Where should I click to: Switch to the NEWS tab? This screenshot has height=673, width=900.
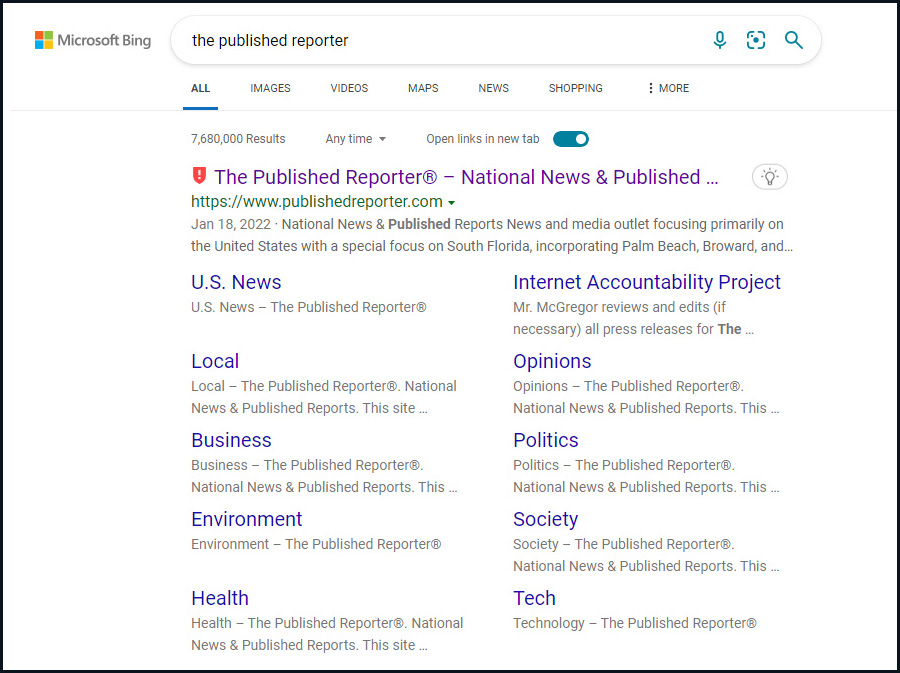coord(494,88)
